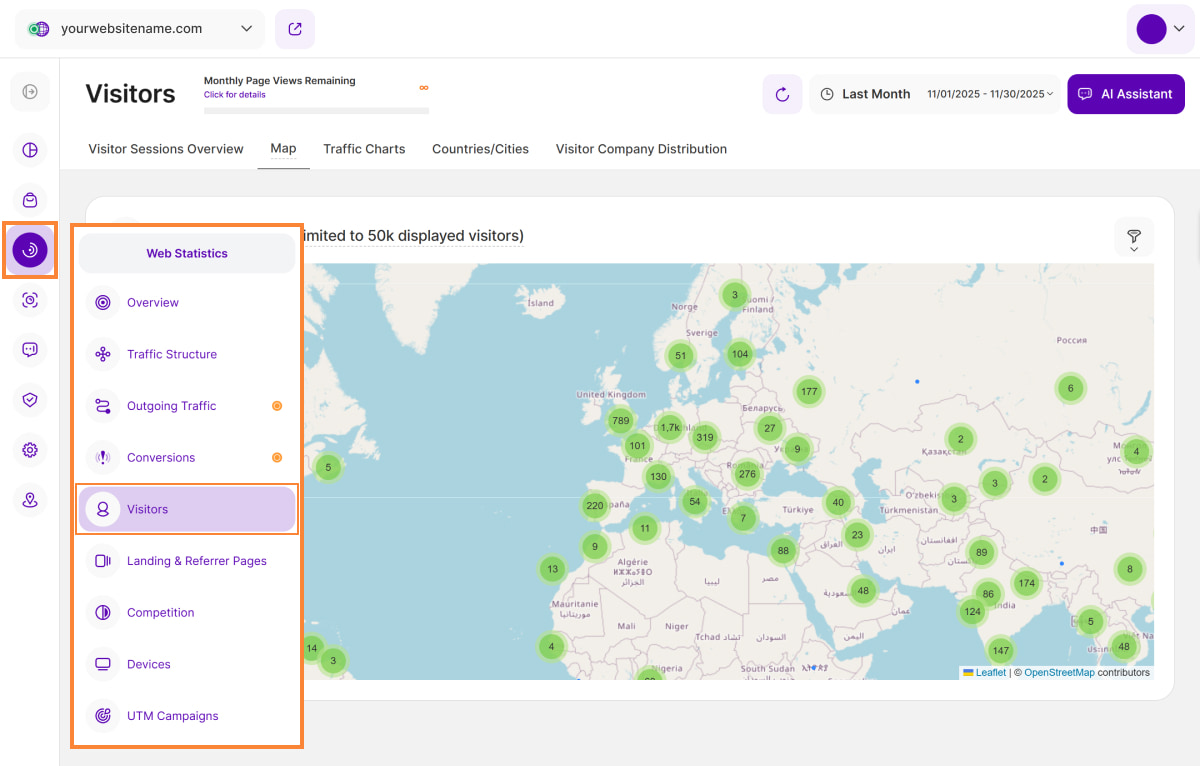Viewport: 1200px width, 766px height.
Task: Click the 1,7k visitor cluster on map
Action: (x=670, y=427)
